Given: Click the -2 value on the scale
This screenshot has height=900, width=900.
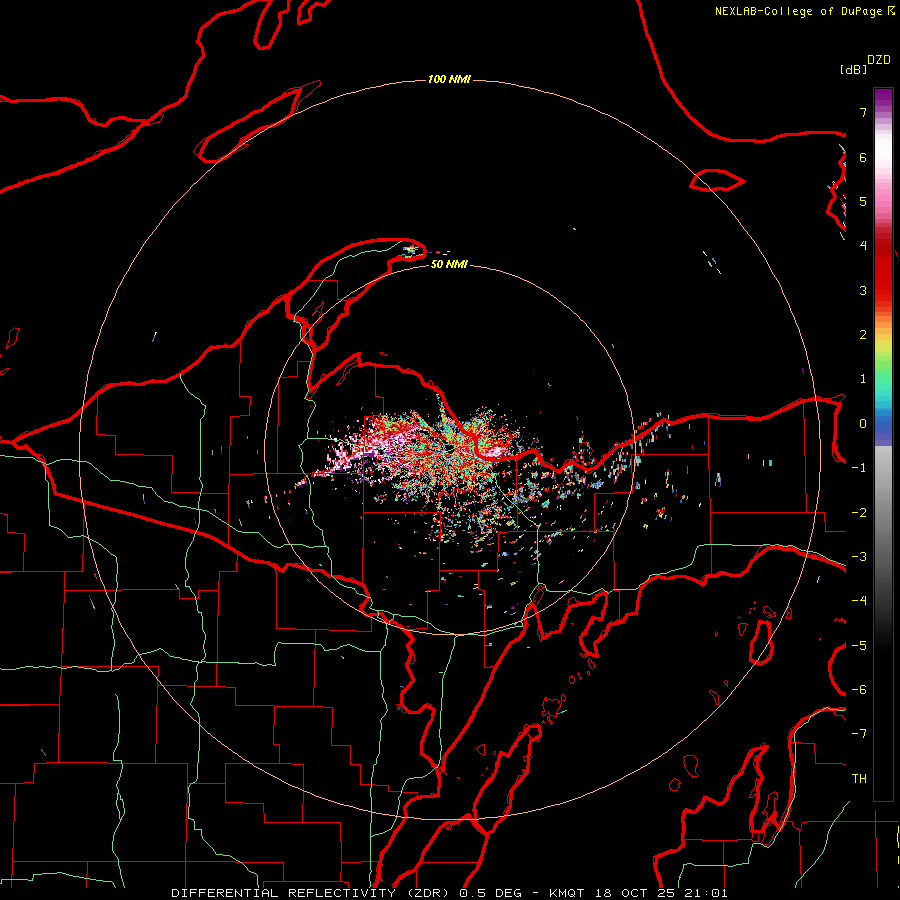Looking at the screenshot, I should pos(859,513).
